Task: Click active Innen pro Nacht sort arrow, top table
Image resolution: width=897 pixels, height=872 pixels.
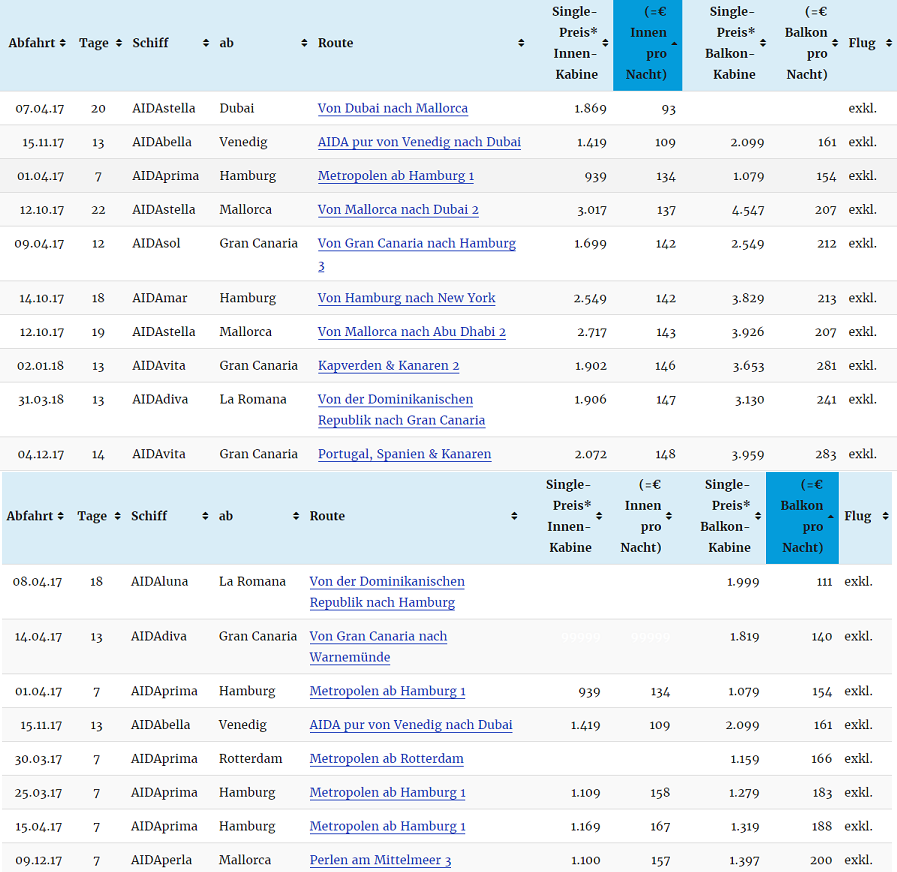Action: pyautogui.click(x=674, y=43)
